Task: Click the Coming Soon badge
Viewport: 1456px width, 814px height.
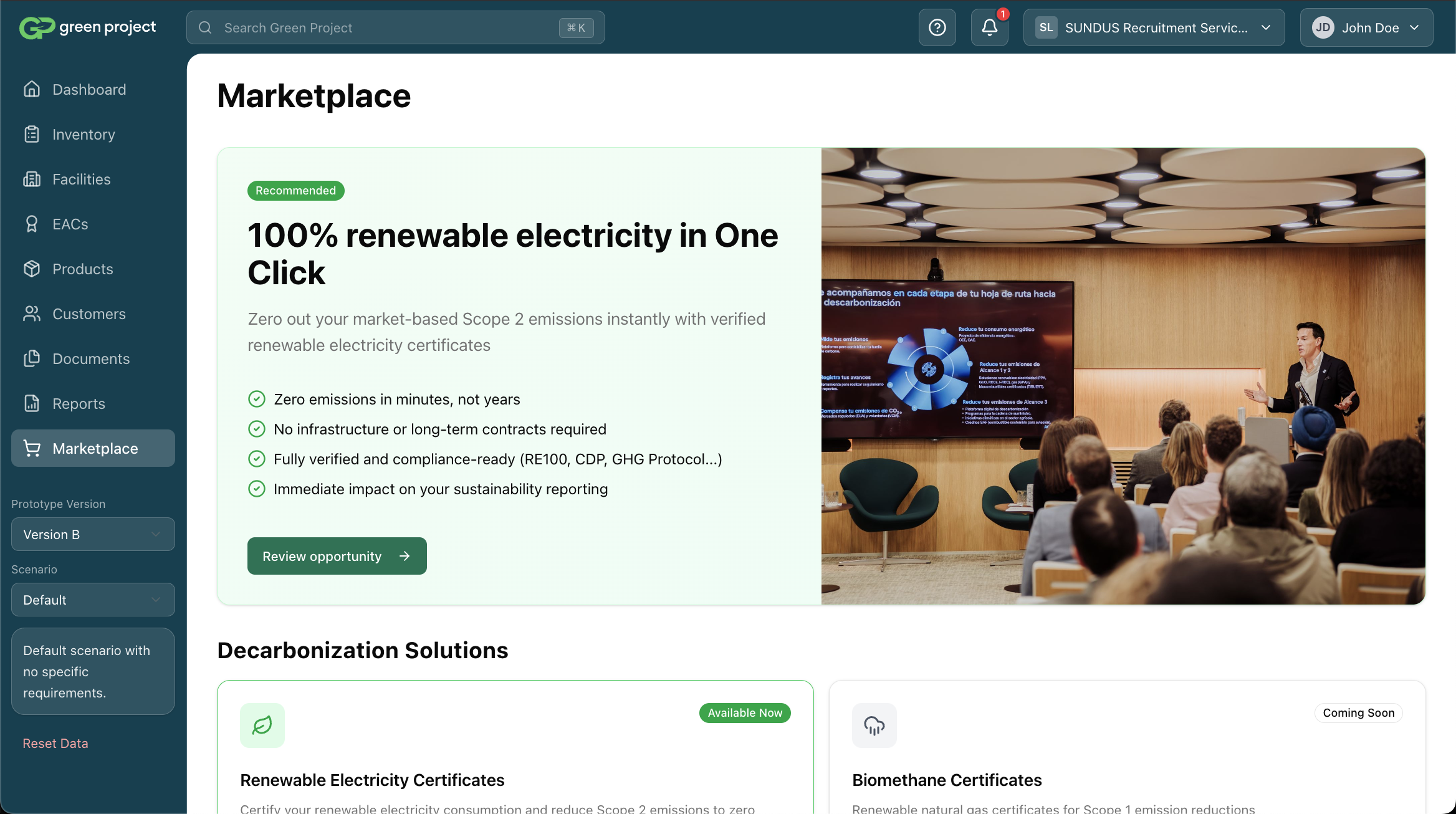Action: coord(1359,712)
